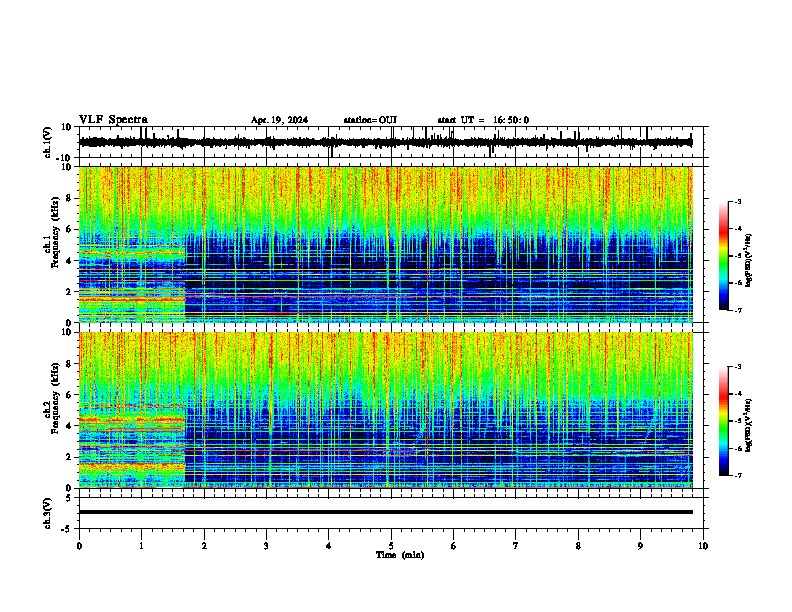Click the 'ch.1(V)' axis label
This screenshot has width=792, height=612.
48,142
